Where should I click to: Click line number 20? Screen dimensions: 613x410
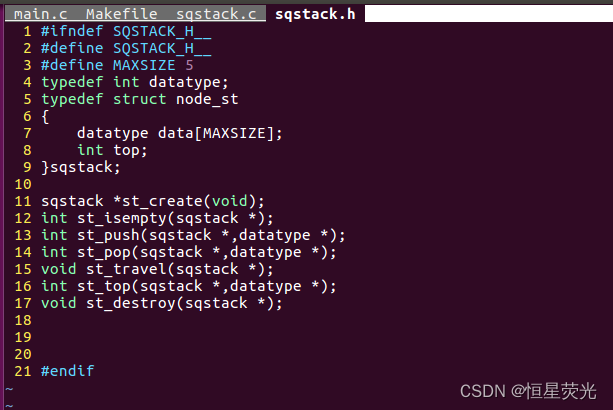tap(23, 354)
